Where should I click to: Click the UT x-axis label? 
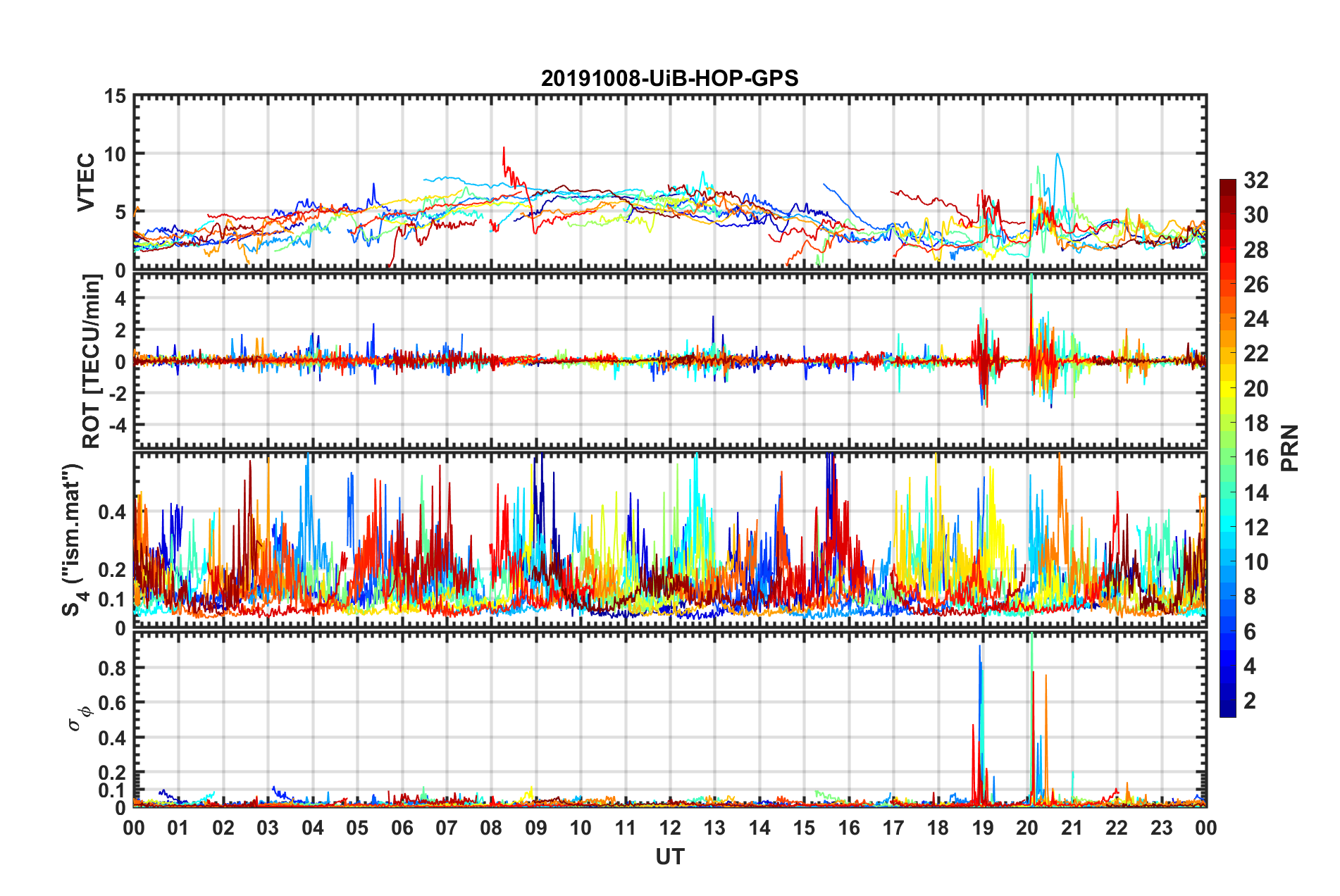pos(670,857)
